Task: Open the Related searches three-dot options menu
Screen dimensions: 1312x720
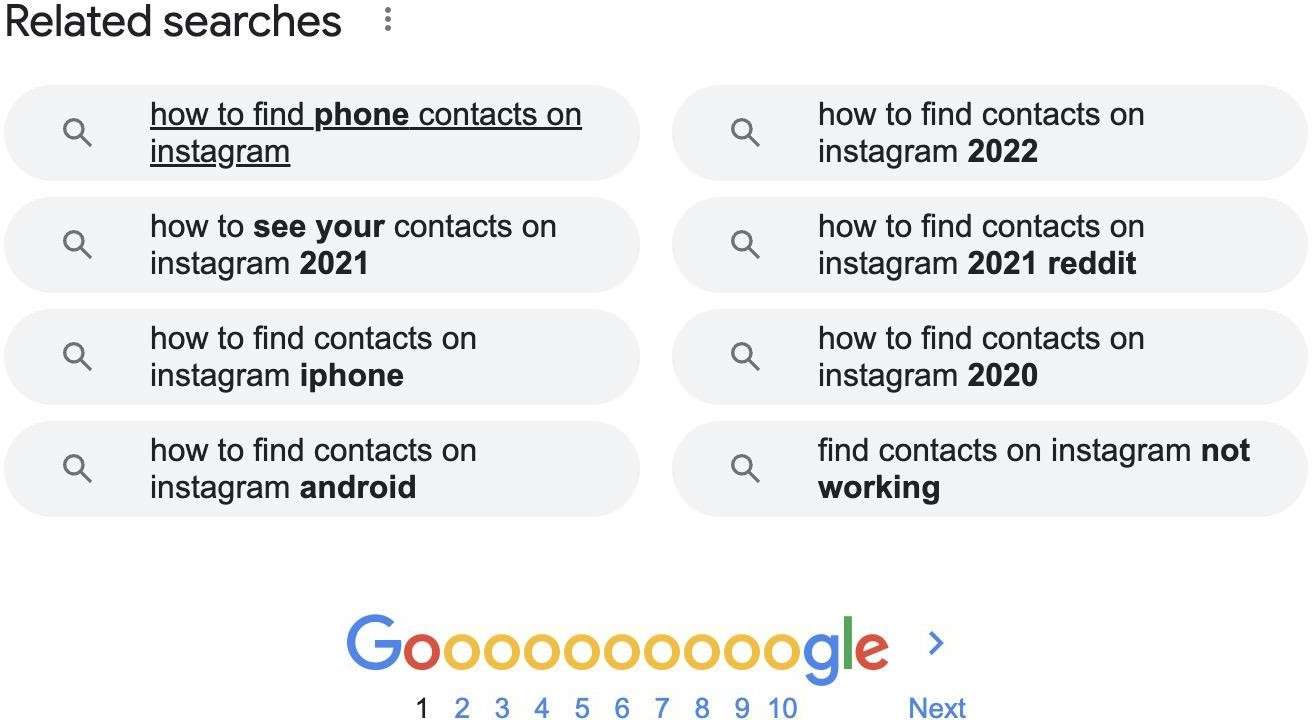Action: coord(388,20)
